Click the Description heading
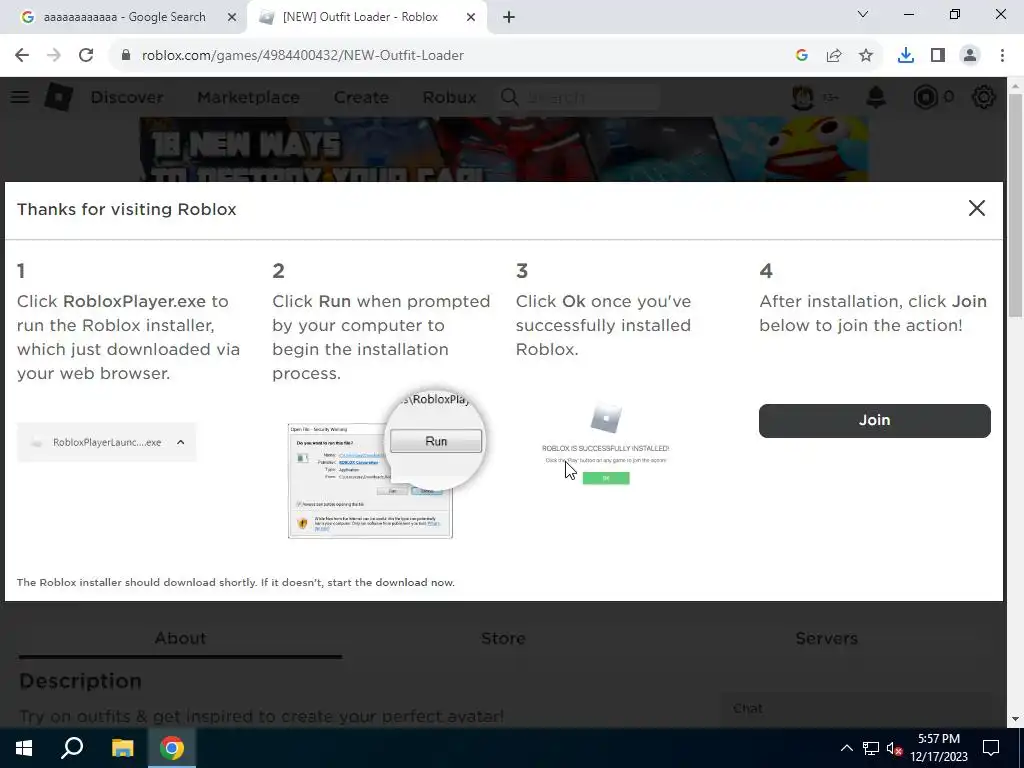 click(80, 681)
